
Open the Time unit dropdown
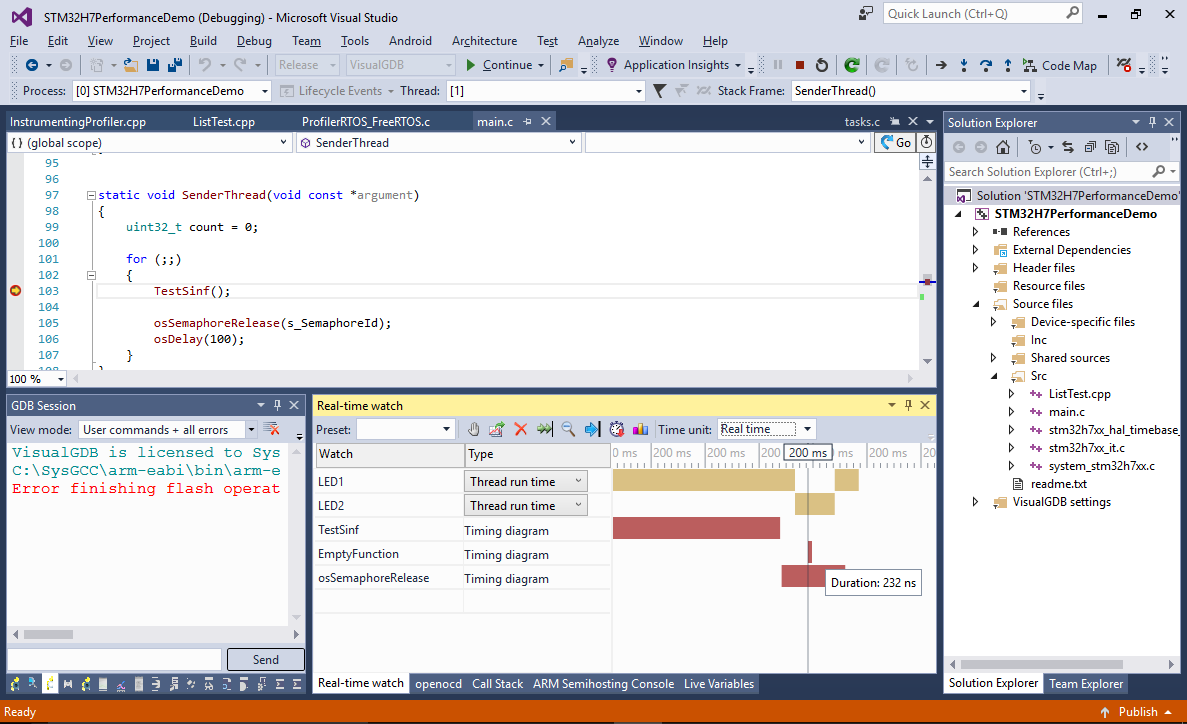click(807, 429)
